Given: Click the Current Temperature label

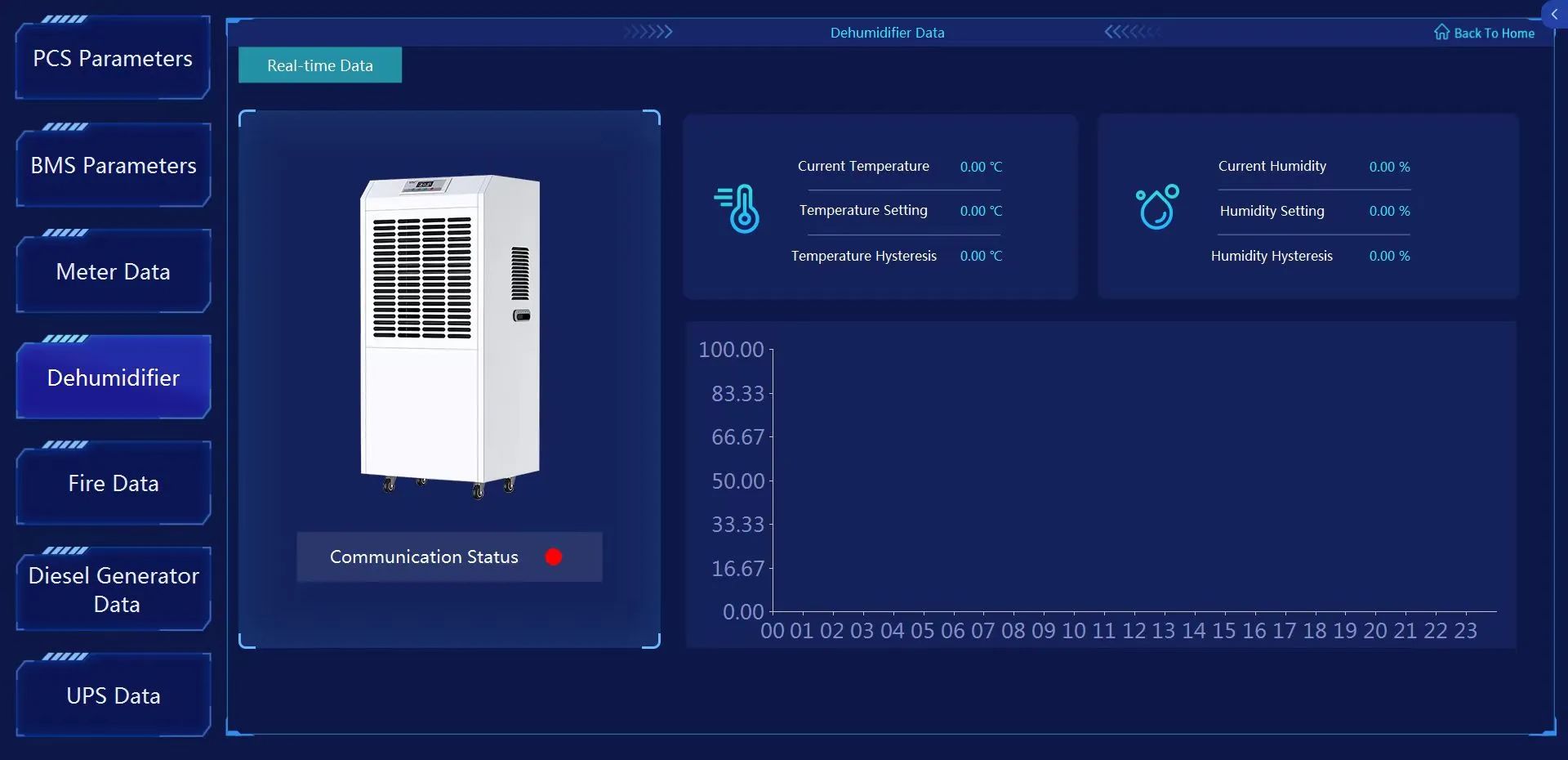Looking at the screenshot, I should click(x=863, y=166).
